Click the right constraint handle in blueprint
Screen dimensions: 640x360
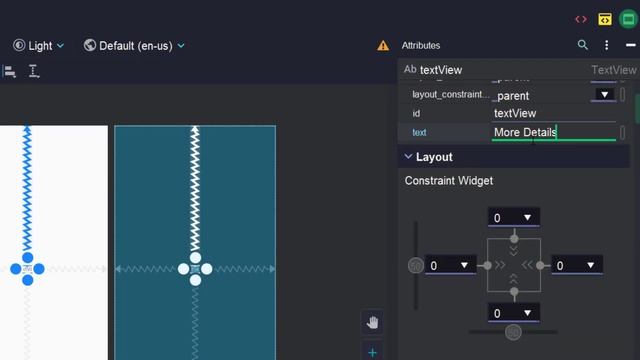(207, 269)
